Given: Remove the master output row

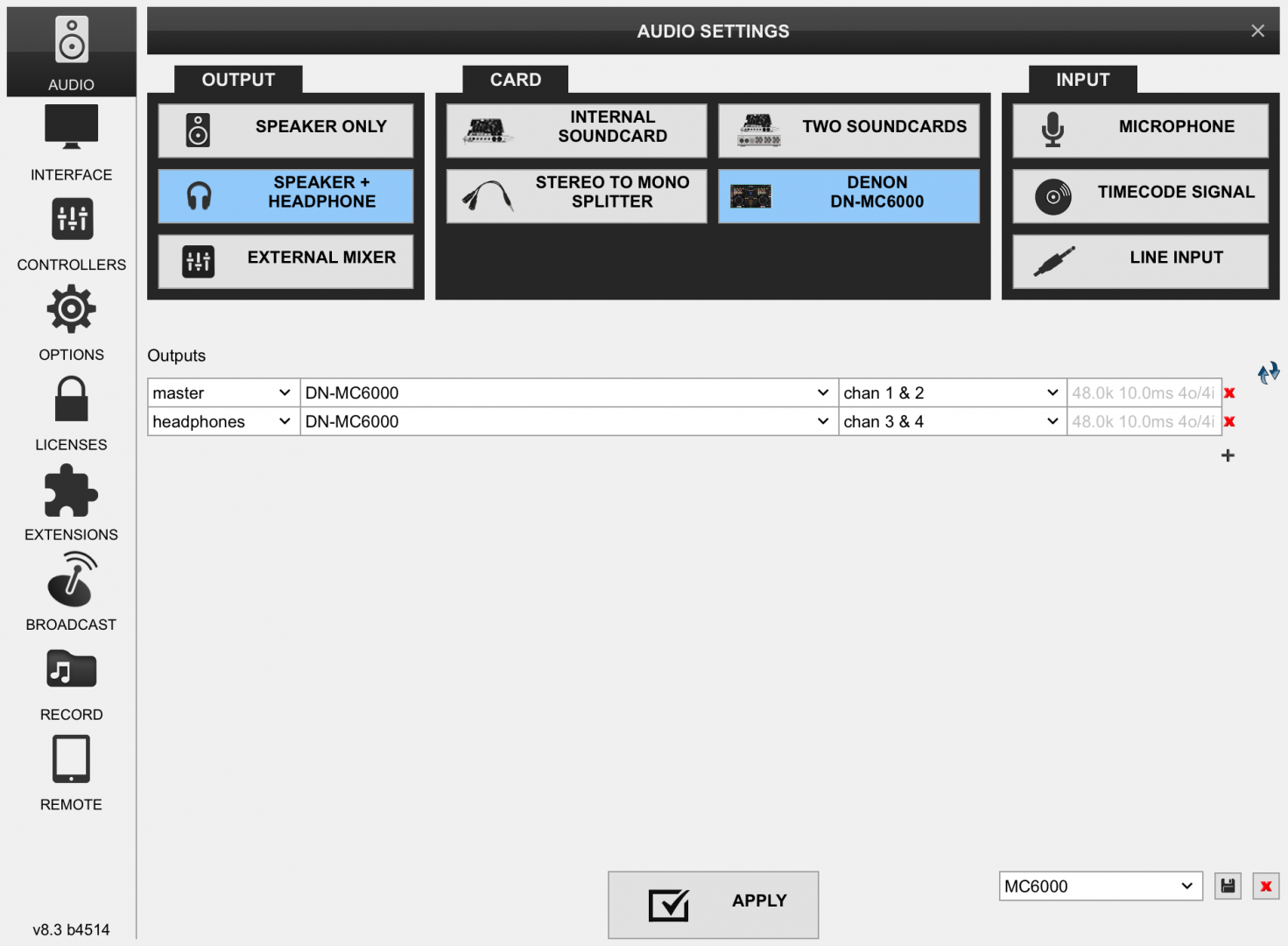Looking at the screenshot, I should click(1229, 393).
